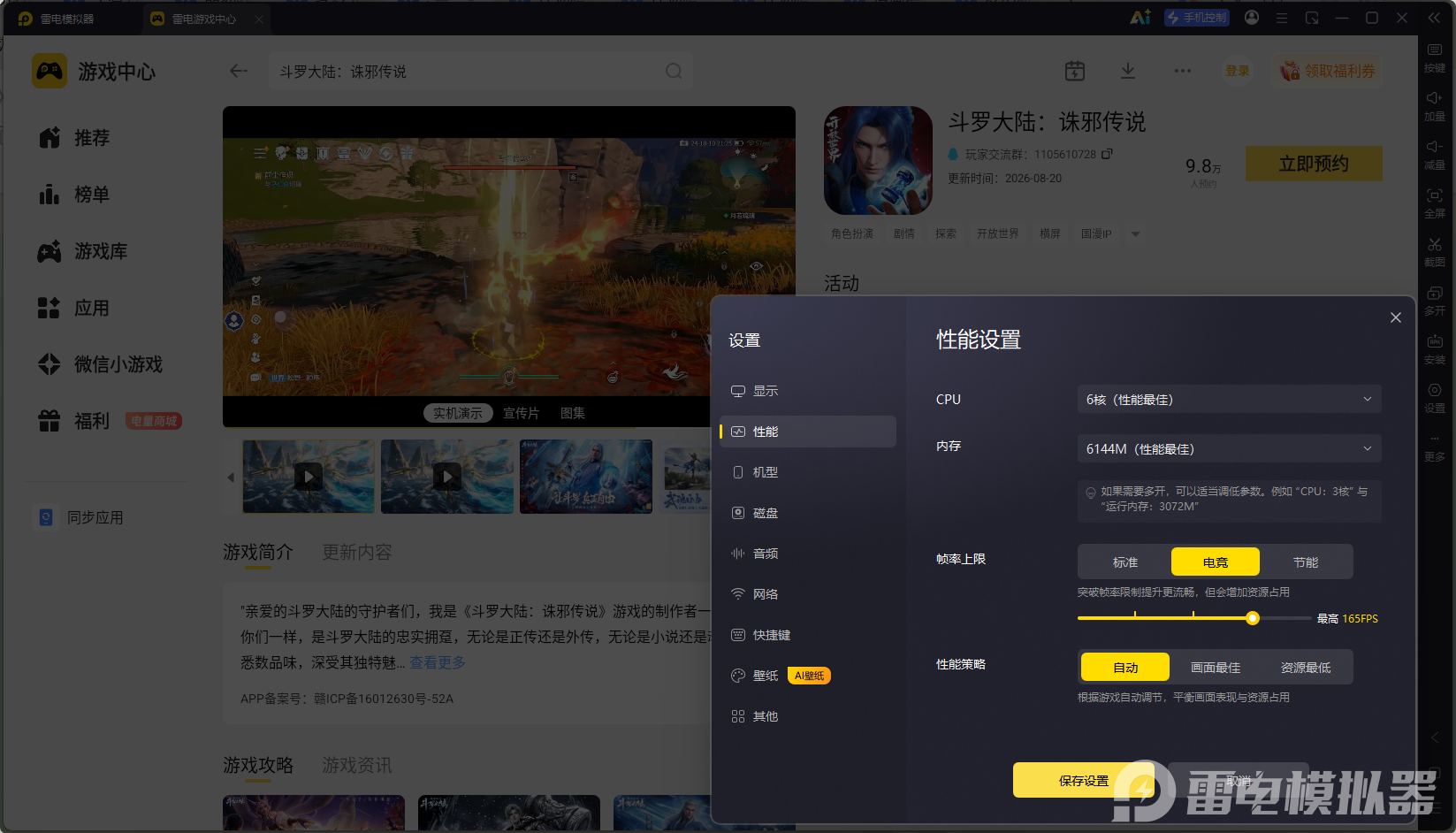The width and height of the screenshot is (1456, 833).
Task: Open 微信小游戏 in game center sidebar
Action: 101,364
